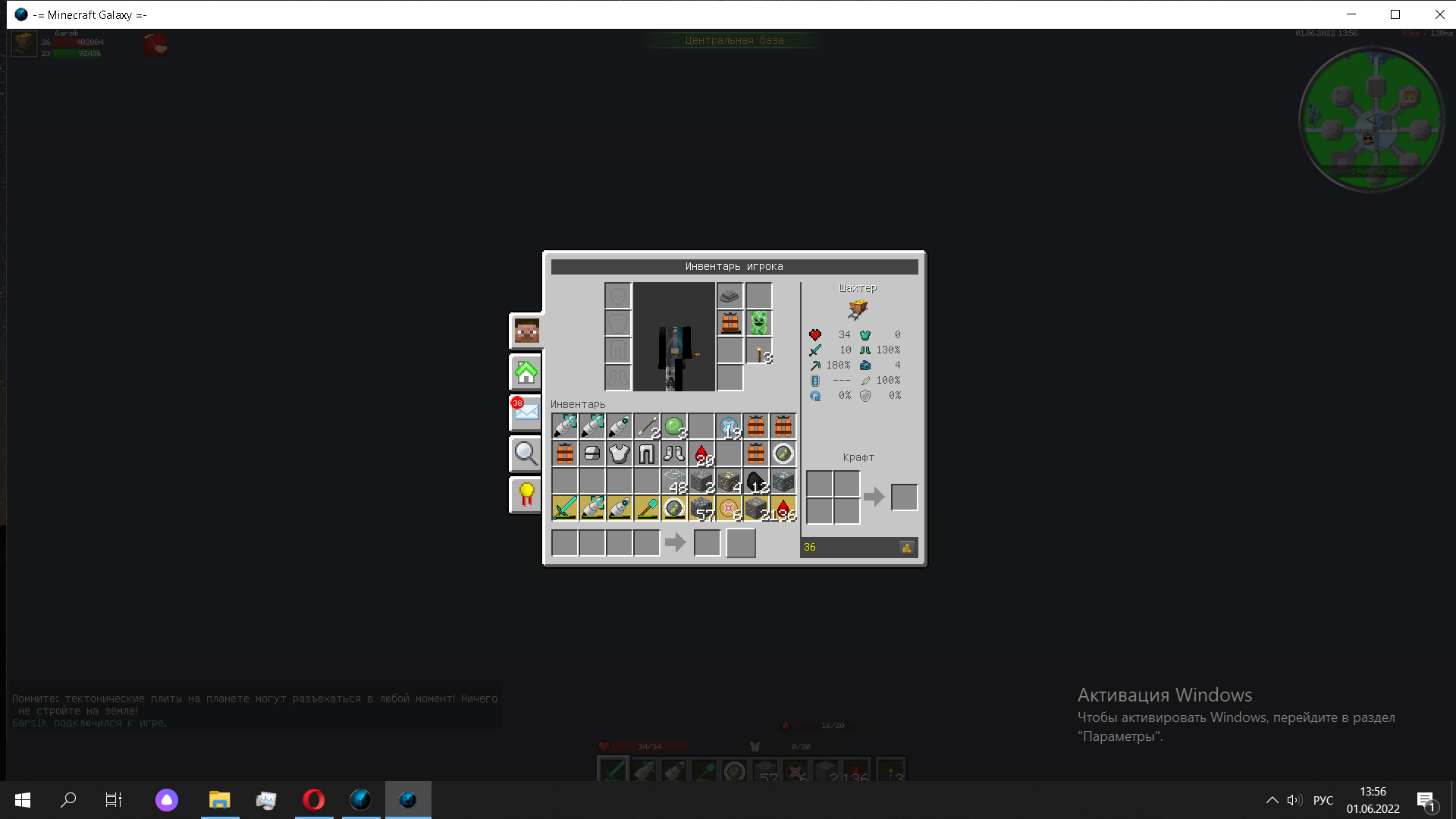Expand hidden system tray icons chevron
The height and width of the screenshot is (819, 1456).
1272,800
